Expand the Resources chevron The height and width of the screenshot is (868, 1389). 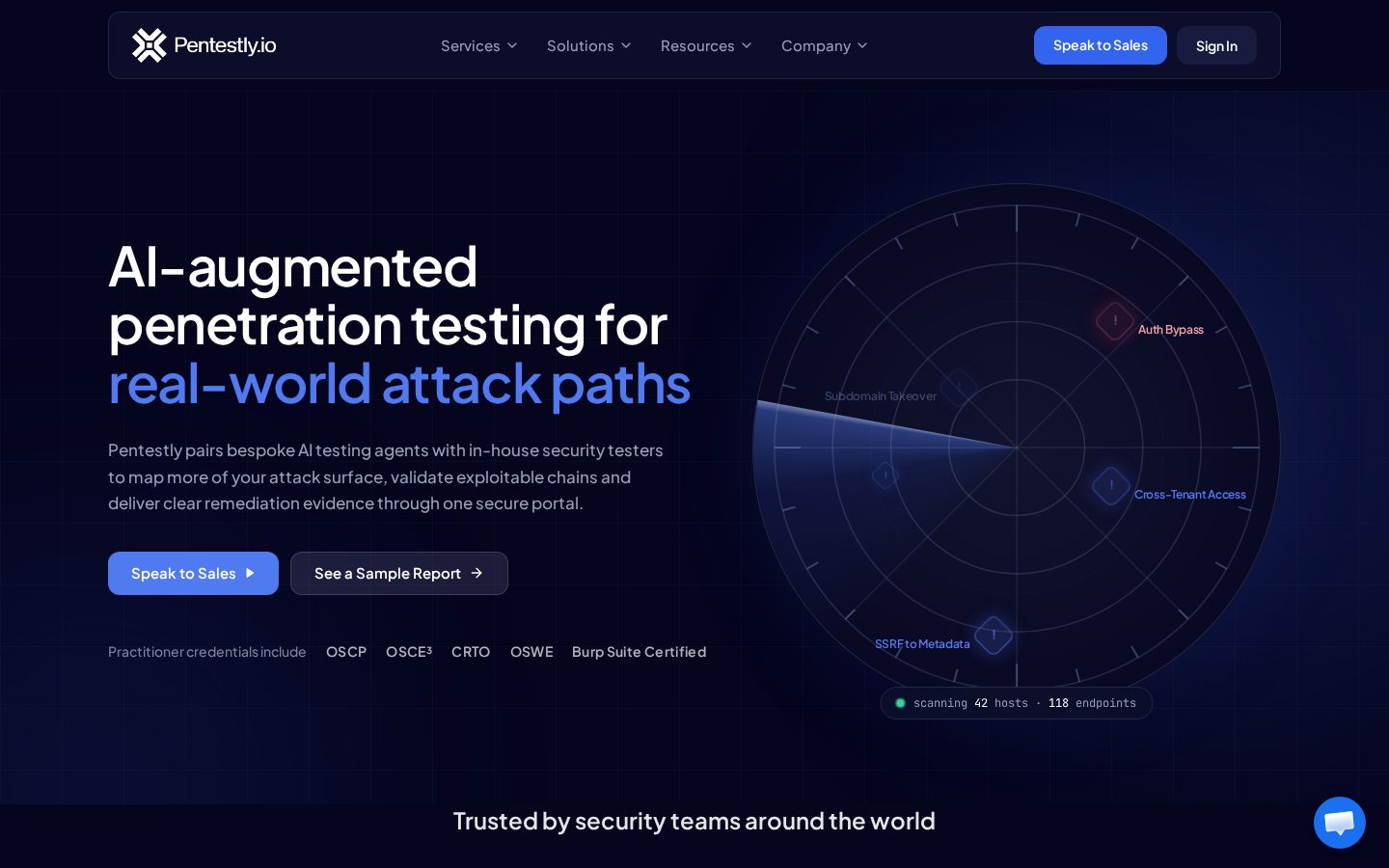[747, 45]
